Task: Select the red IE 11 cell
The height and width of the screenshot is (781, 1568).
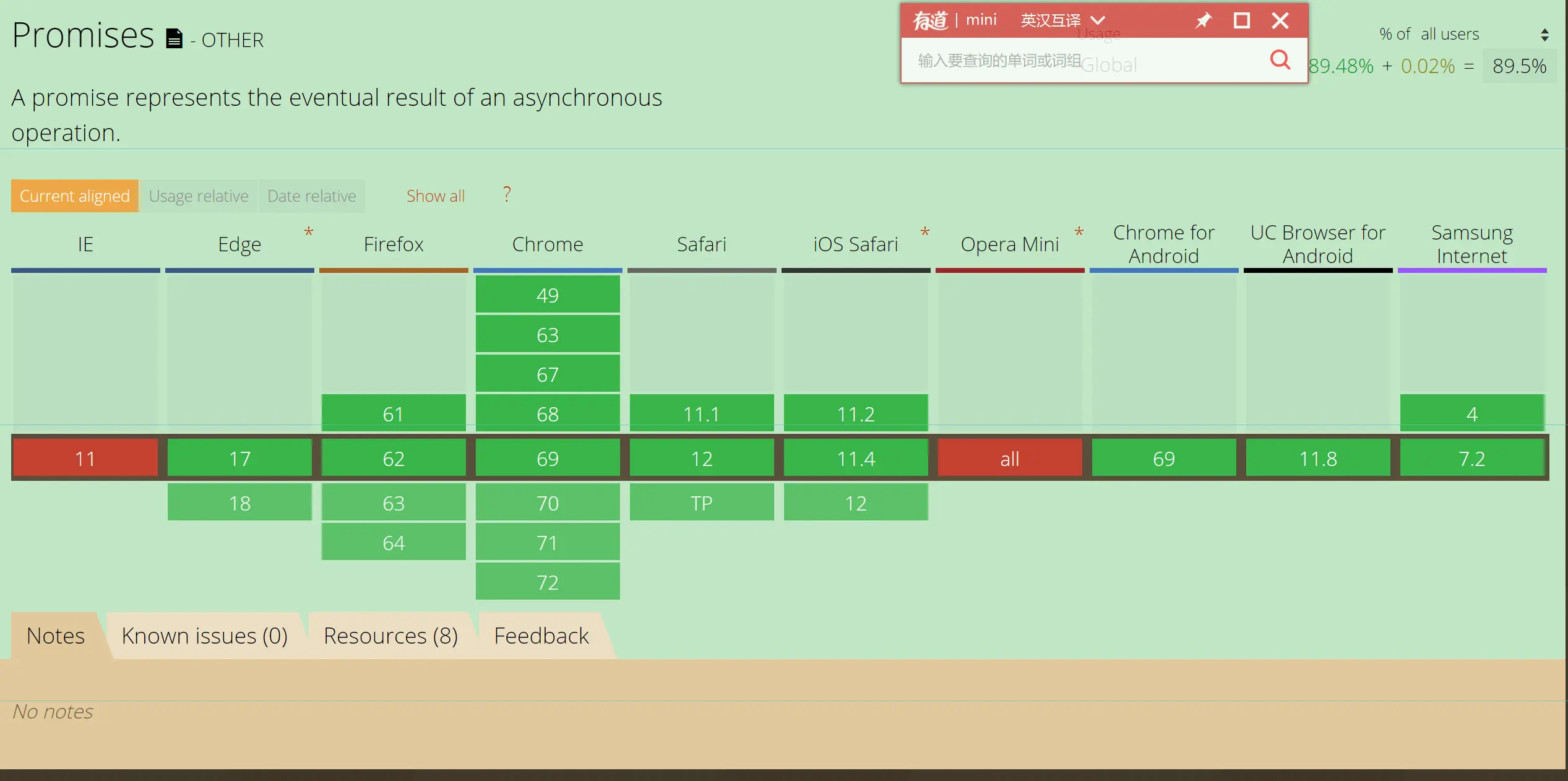Action: coord(85,459)
